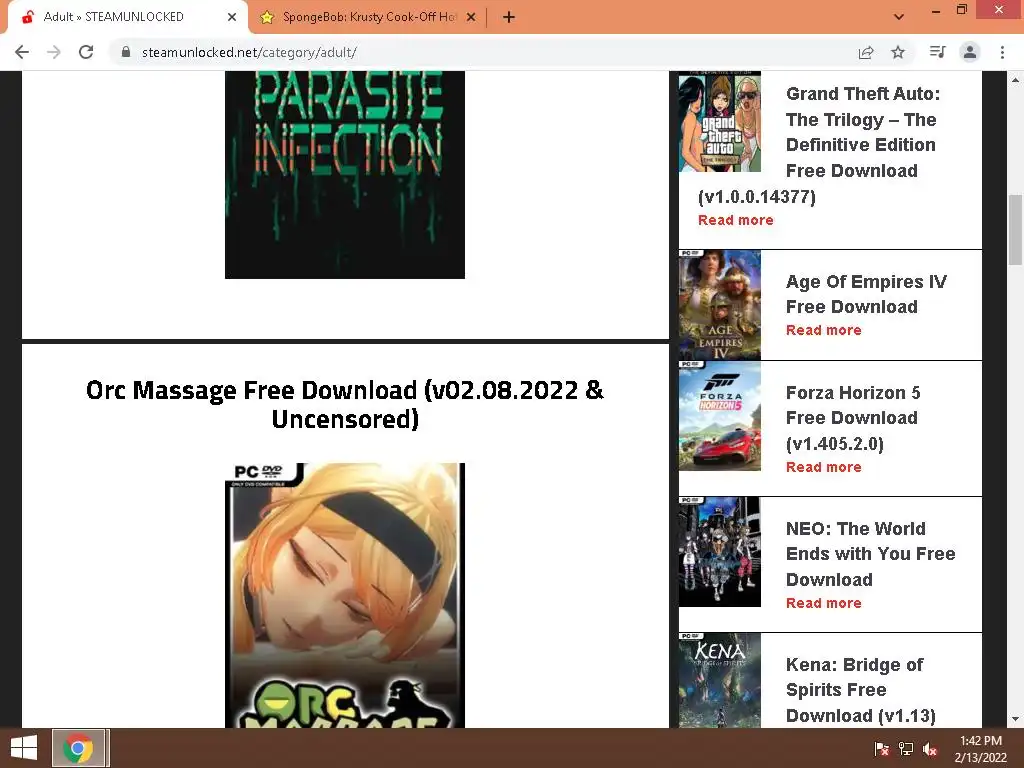This screenshot has width=1024, height=768.
Task: Open the media control icon
Action: click(937, 52)
